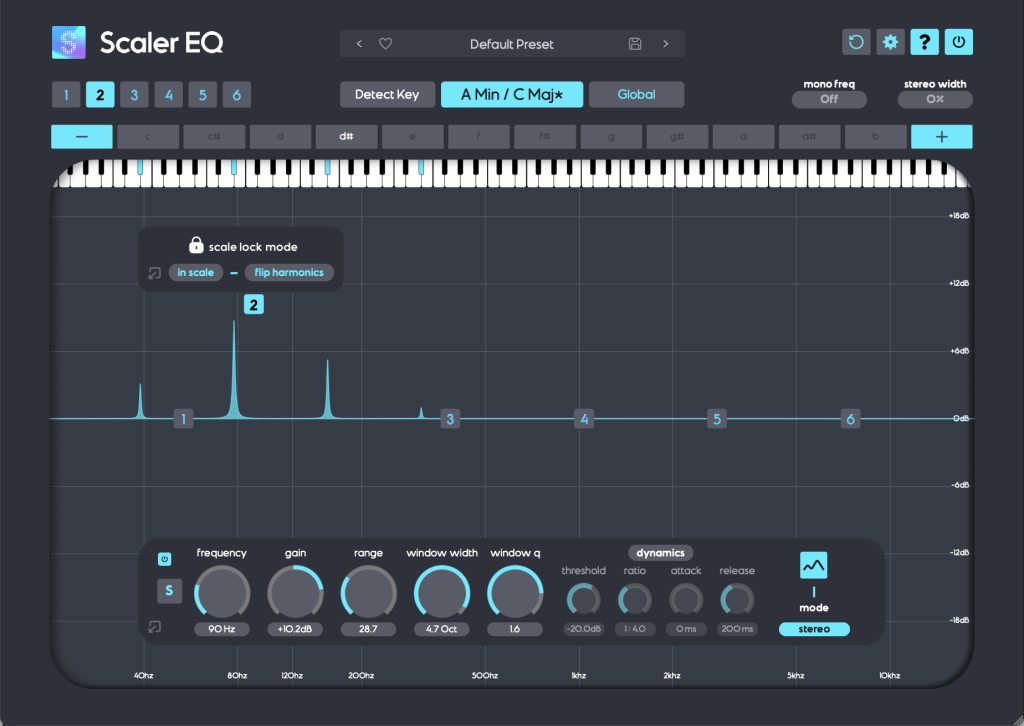Click the flip harmonics button
Image resolution: width=1024 pixels, height=726 pixels.
pyautogui.click(x=289, y=272)
